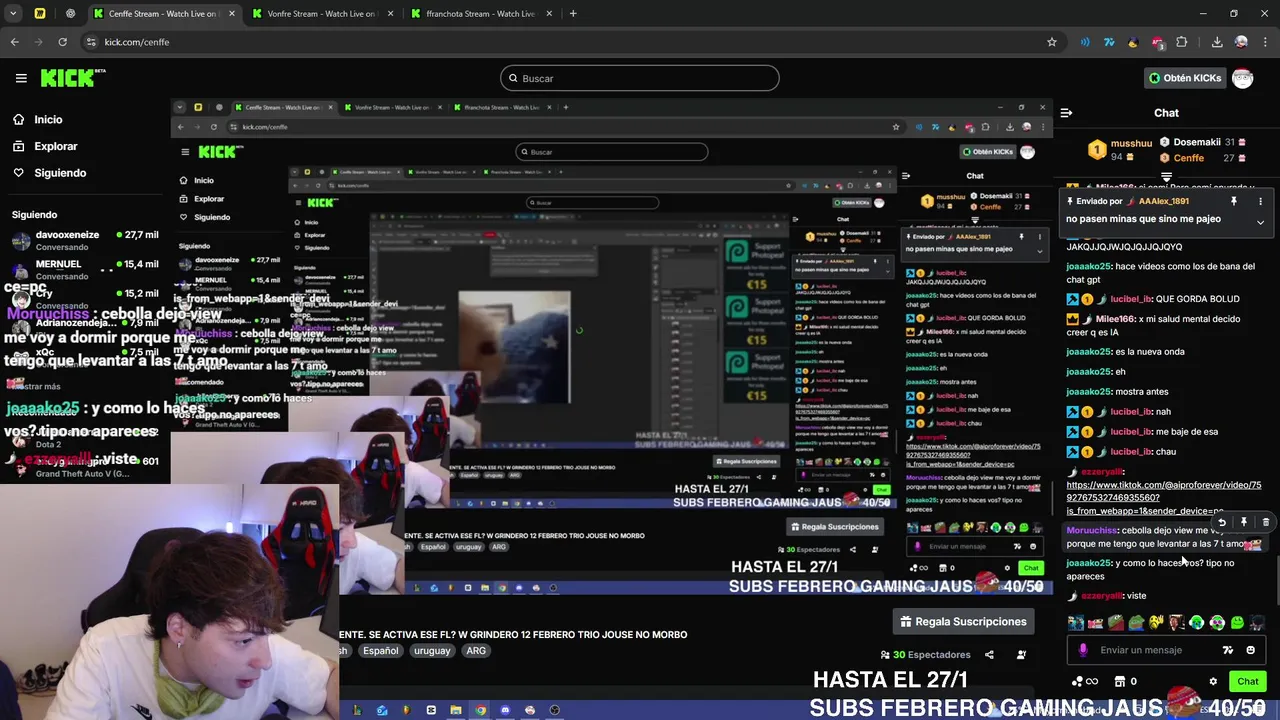Open Dosemakii's profile in the leaderboard

pyautogui.click(x=1196, y=142)
